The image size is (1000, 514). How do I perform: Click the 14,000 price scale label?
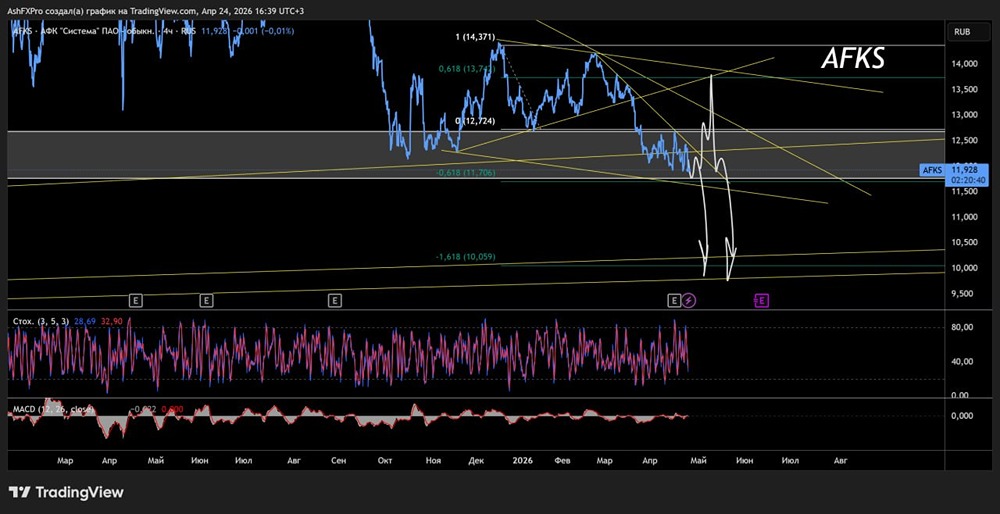964,64
